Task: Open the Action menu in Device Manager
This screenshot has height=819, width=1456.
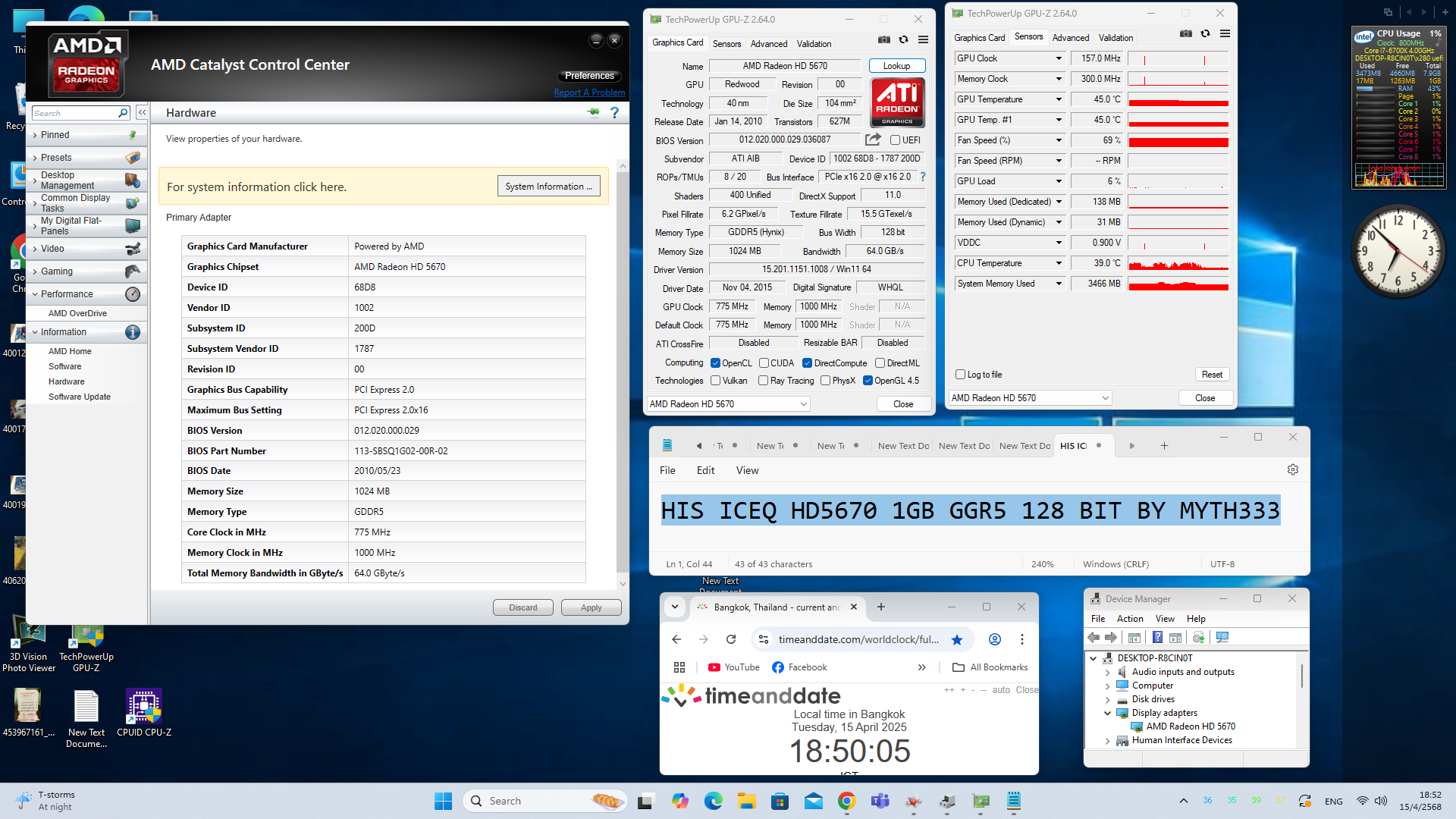Action: [1130, 619]
